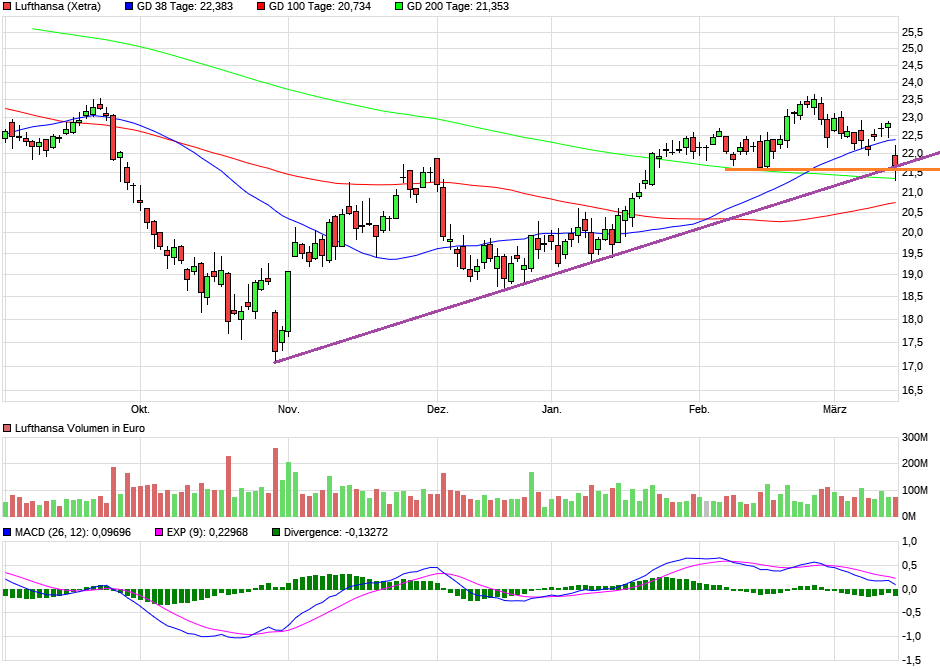The width and height of the screenshot is (940, 670).
Task: Select the 'GD 100 Tage: 20,734' label
Action: [320, 7]
